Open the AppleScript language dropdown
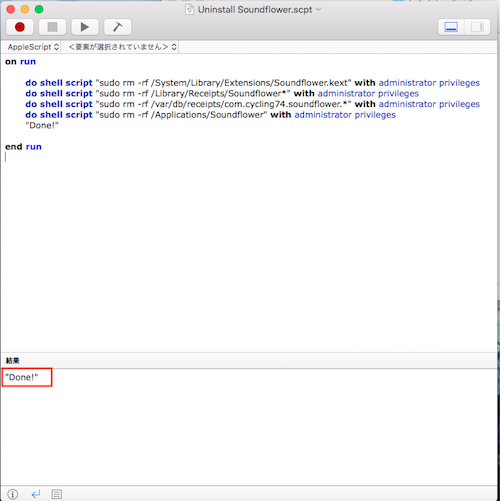The width and height of the screenshot is (500, 501). [x=33, y=47]
